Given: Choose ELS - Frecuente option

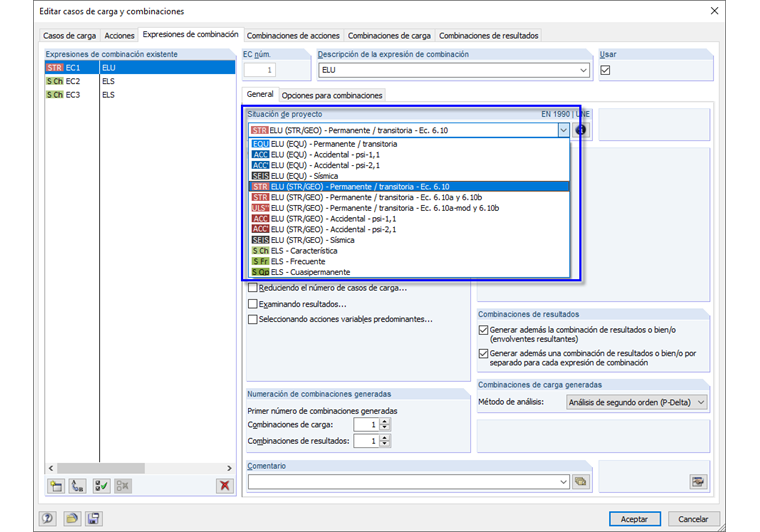Looking at the screenshot, I should [409, 261].
